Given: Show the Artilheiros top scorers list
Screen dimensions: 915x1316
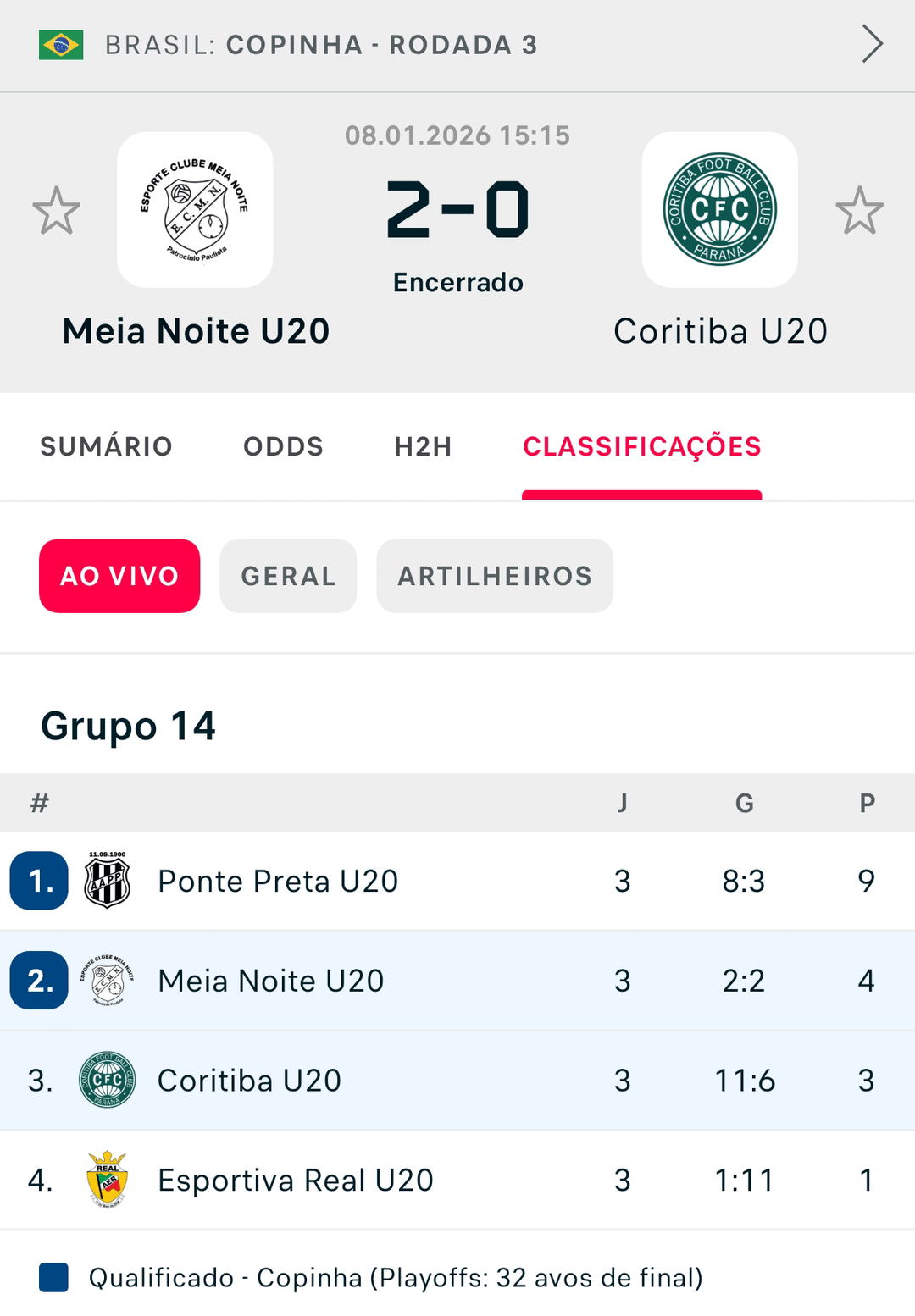Looking at the screenshot, I should [495, 576].
